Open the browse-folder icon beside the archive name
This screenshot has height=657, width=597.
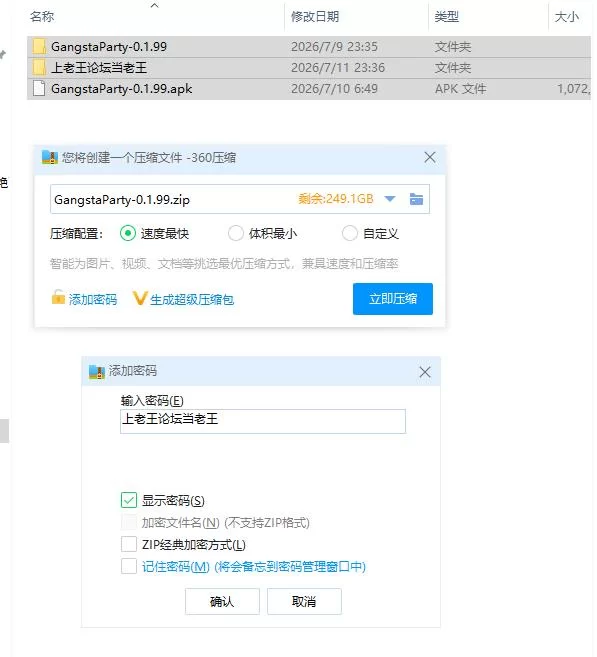pyautogui.click(x=416, y=199)
